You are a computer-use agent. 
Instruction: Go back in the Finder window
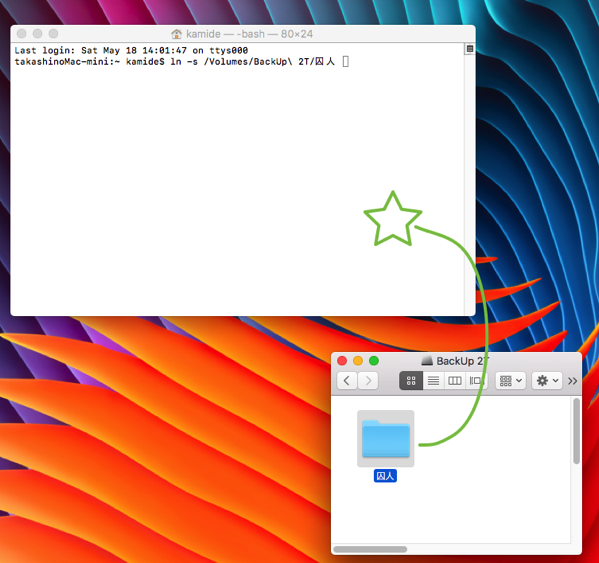(x=347, y=381)
